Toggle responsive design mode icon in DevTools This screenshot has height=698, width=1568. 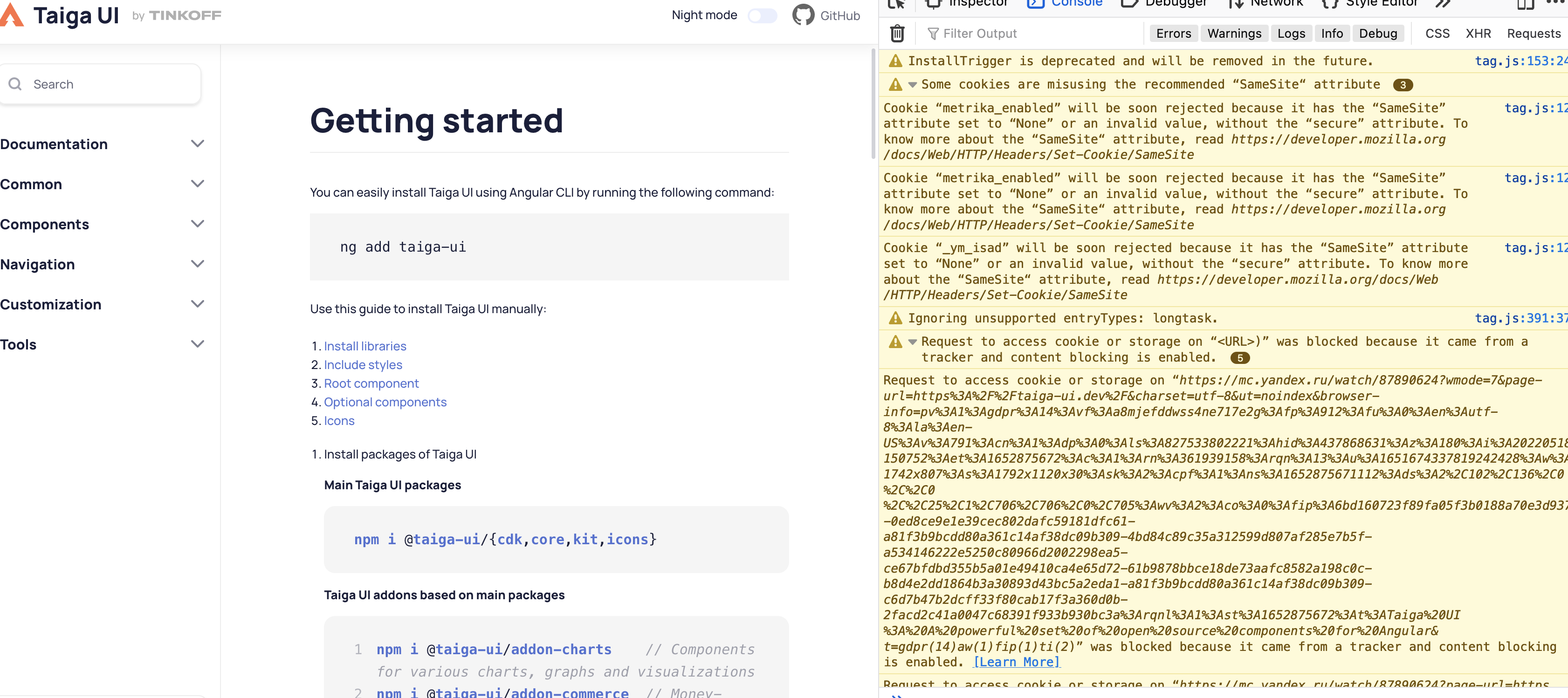(x=1526, y=4)
